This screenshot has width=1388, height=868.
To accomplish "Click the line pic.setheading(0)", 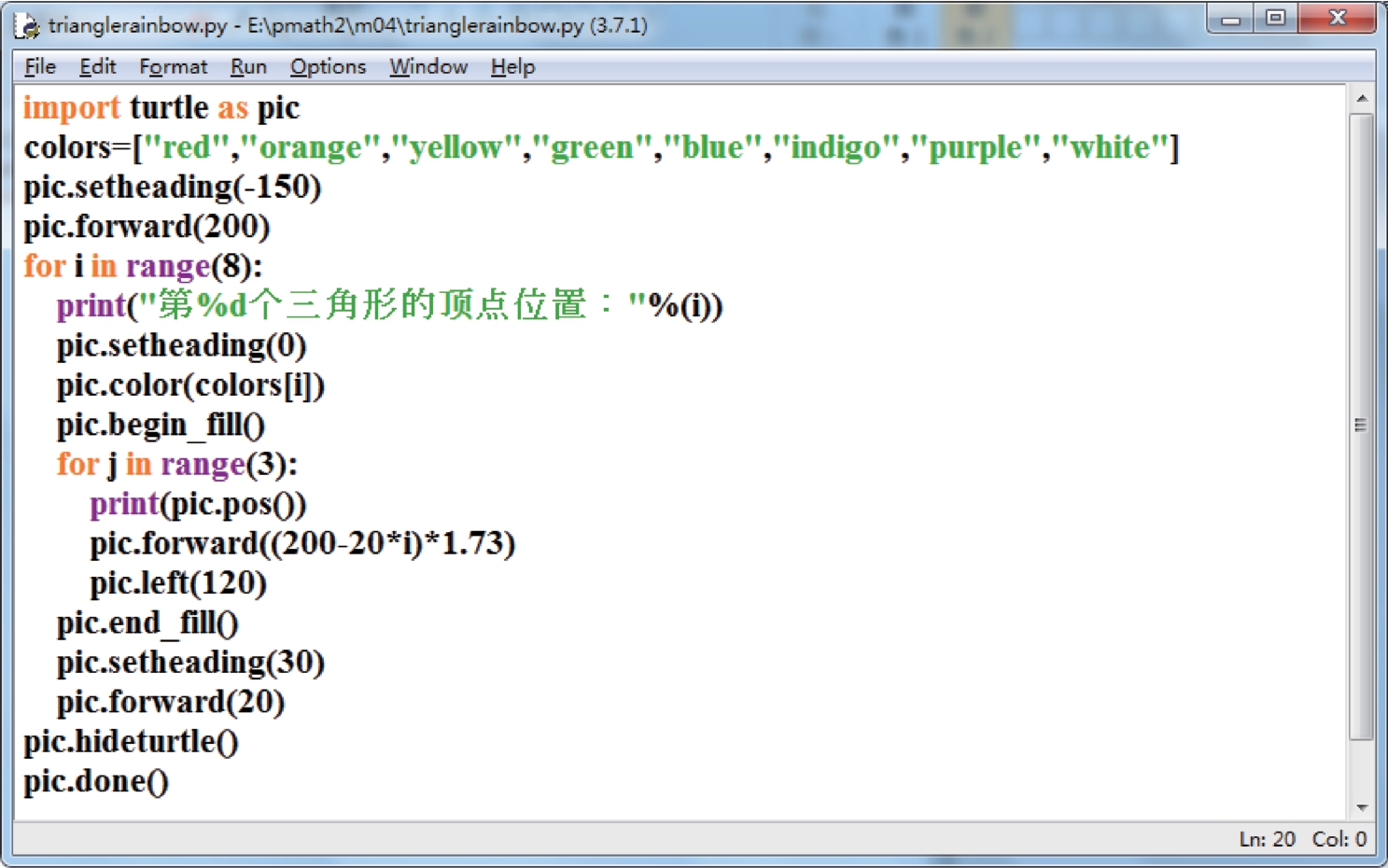I will (182, 345).
